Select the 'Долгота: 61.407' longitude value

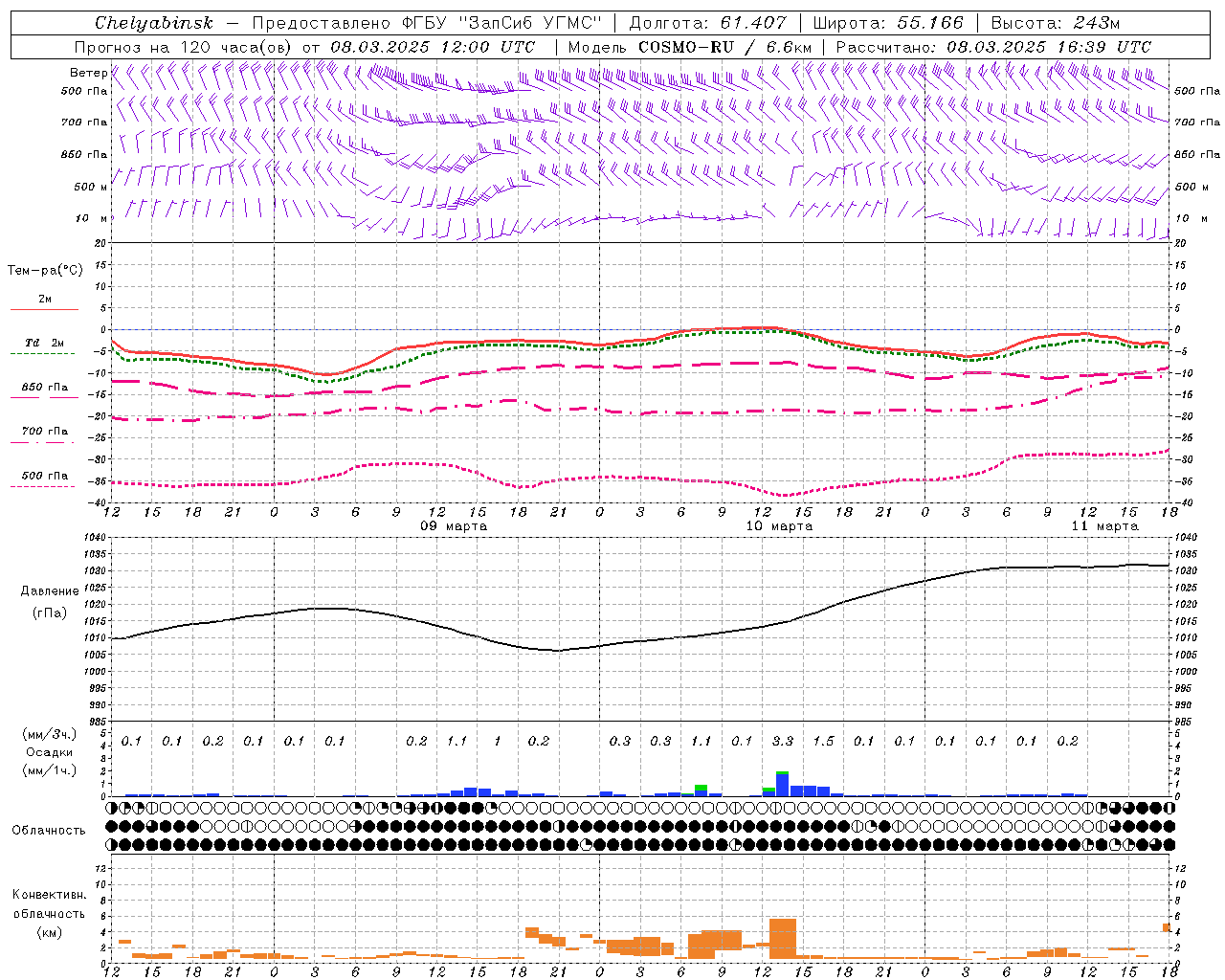[x=707, y=23]
